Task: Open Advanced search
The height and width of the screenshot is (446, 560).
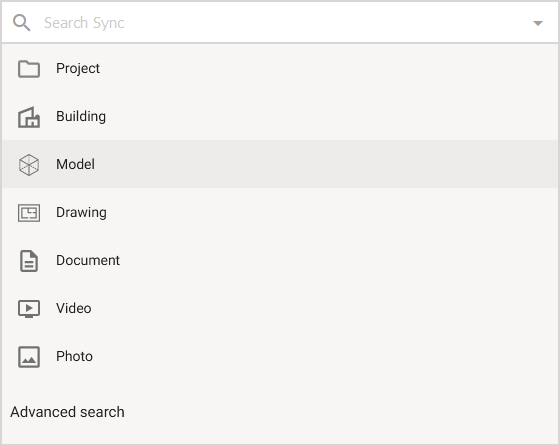Action: pyautogui.click(x=68, y=412)
